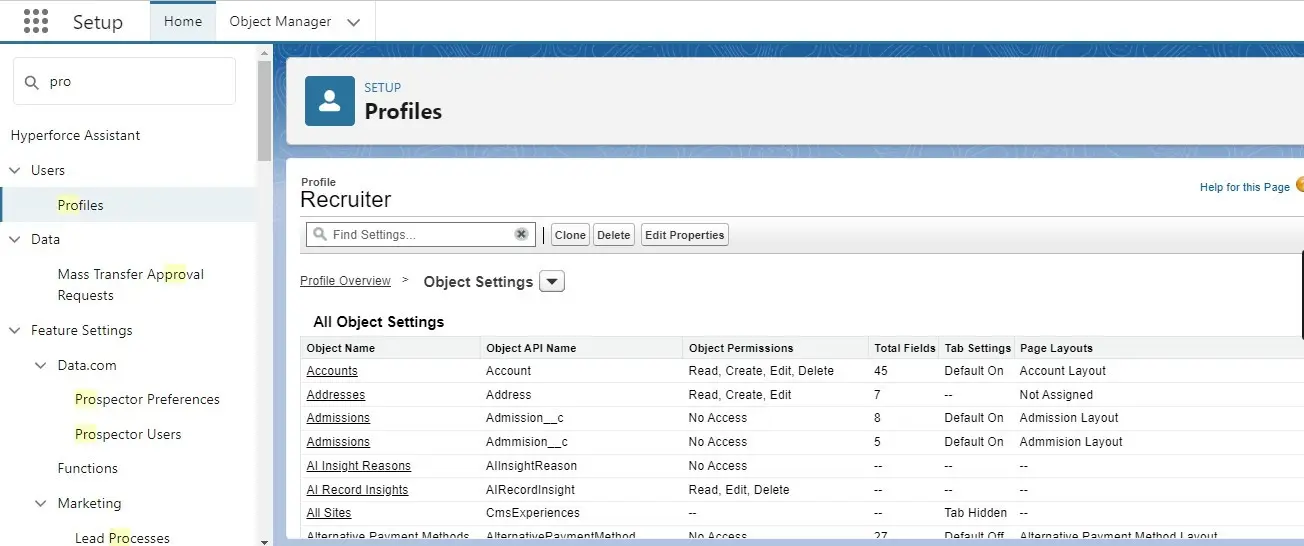The width and height of the screenshot is (1304, 546).
Task: Switch to the Home tab
Action: click(x=183, y=21)
